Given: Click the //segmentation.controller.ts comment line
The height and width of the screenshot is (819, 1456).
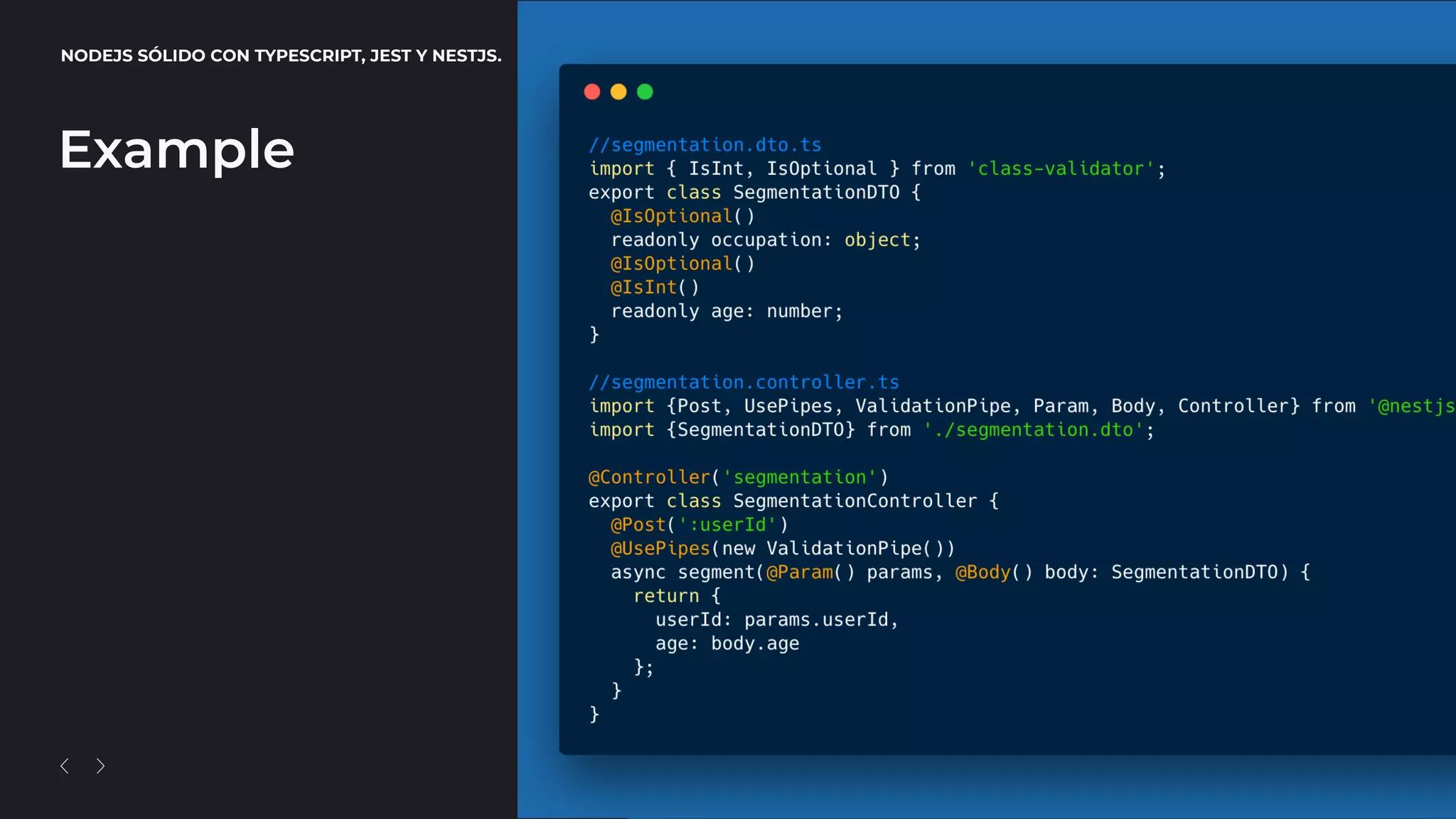Looking at the screenshot, I should click(744, 382).
